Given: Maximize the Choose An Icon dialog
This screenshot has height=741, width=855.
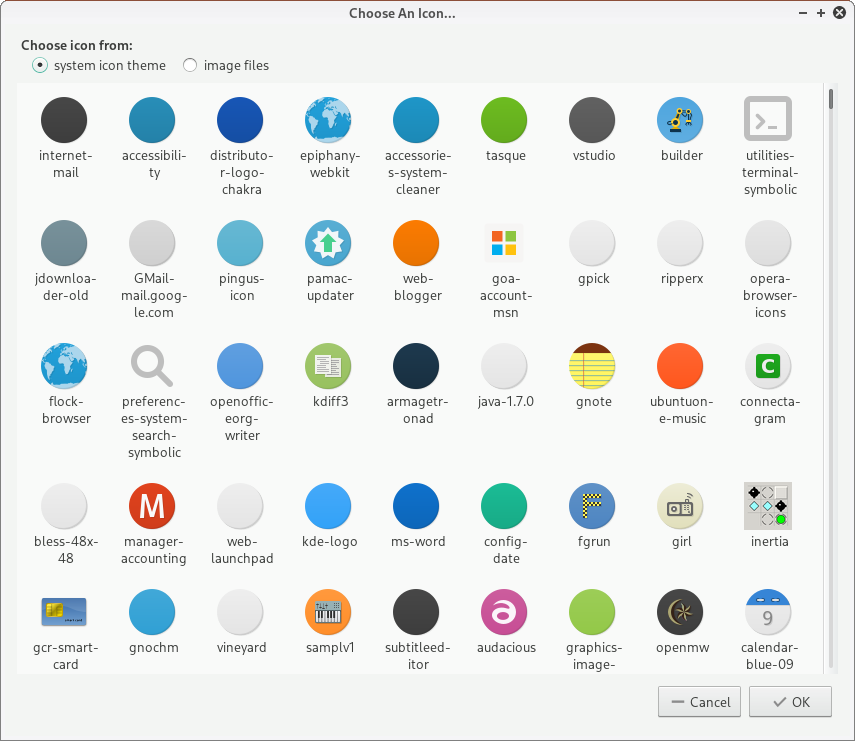Looking at the screenshot, I should coord(821,13).
